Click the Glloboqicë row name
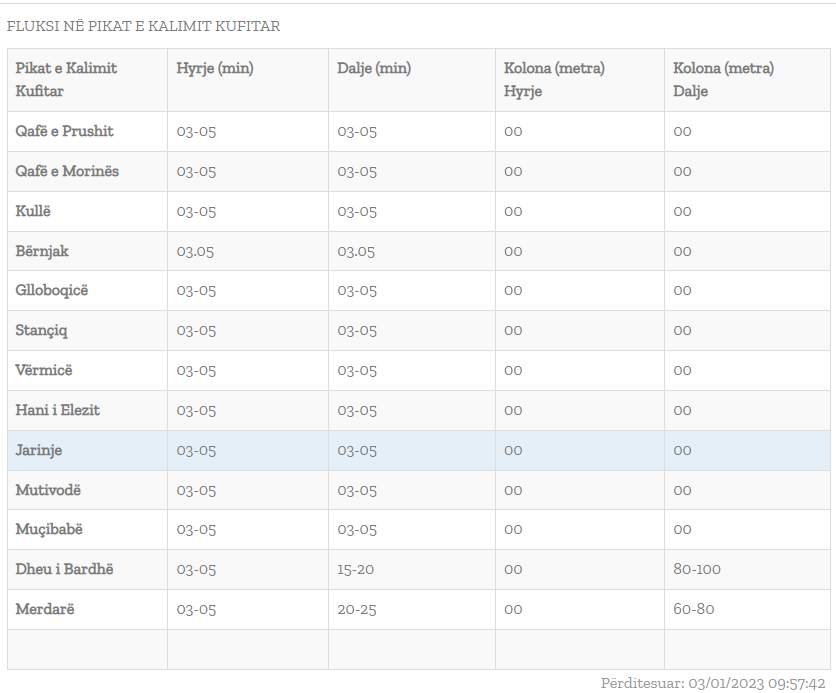836x693 pixels. tap(52, 290)
